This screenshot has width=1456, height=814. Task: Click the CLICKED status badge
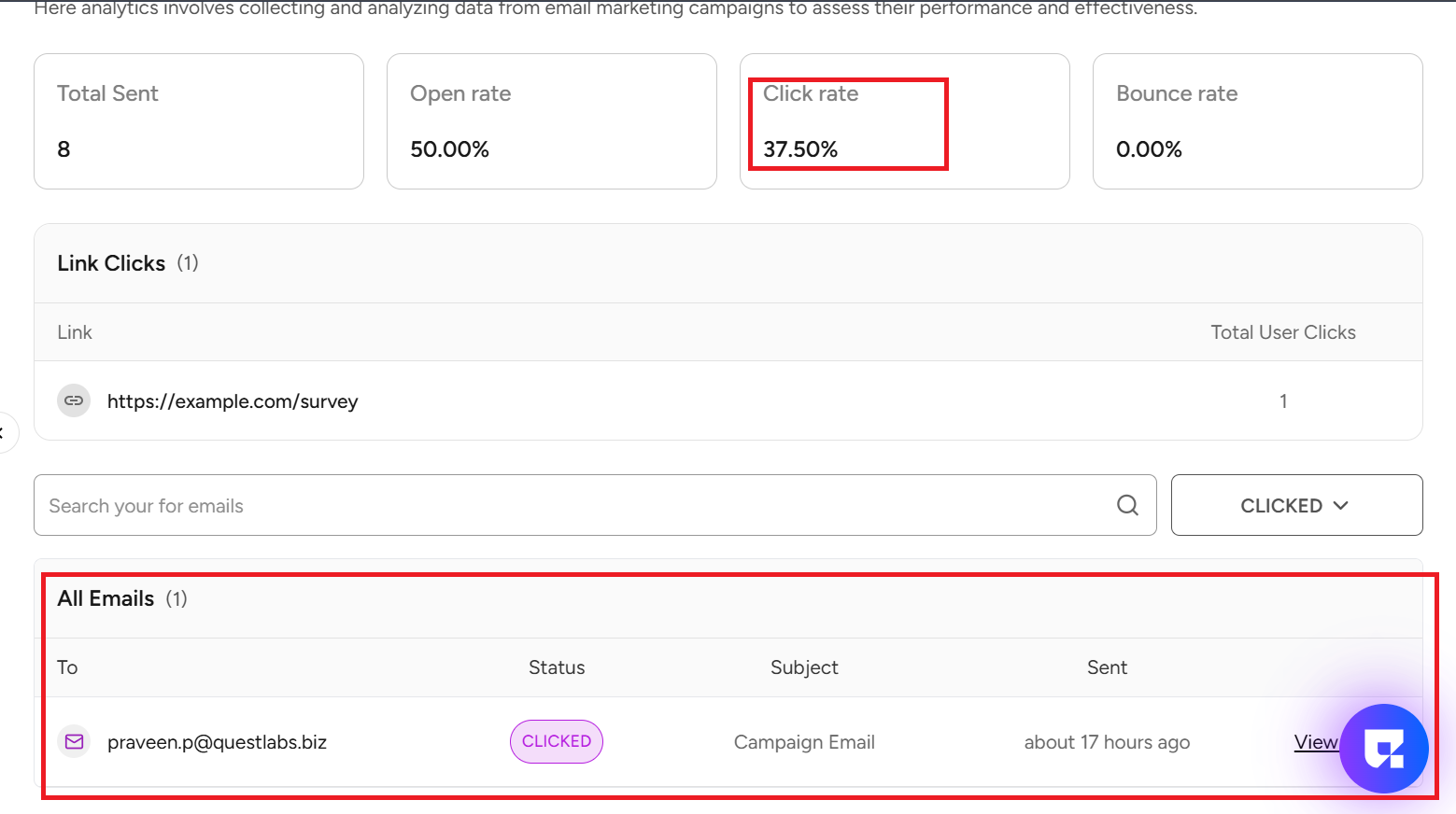pos(557,741)
